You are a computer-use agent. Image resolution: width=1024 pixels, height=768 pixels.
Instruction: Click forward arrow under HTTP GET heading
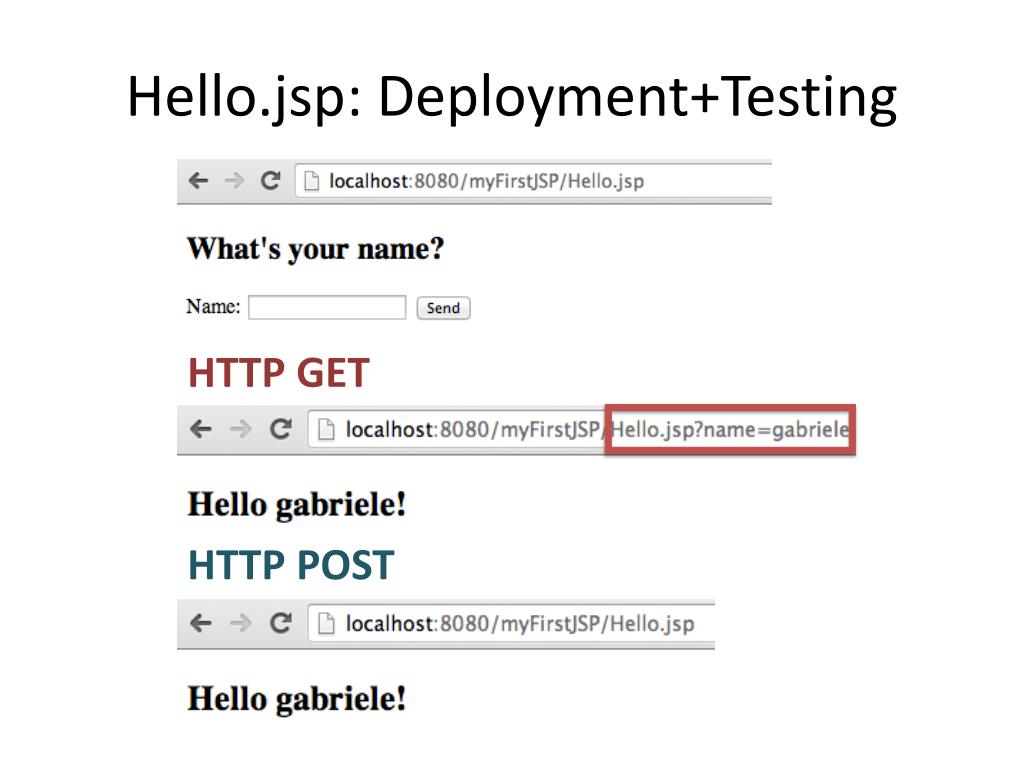point(240,429)
